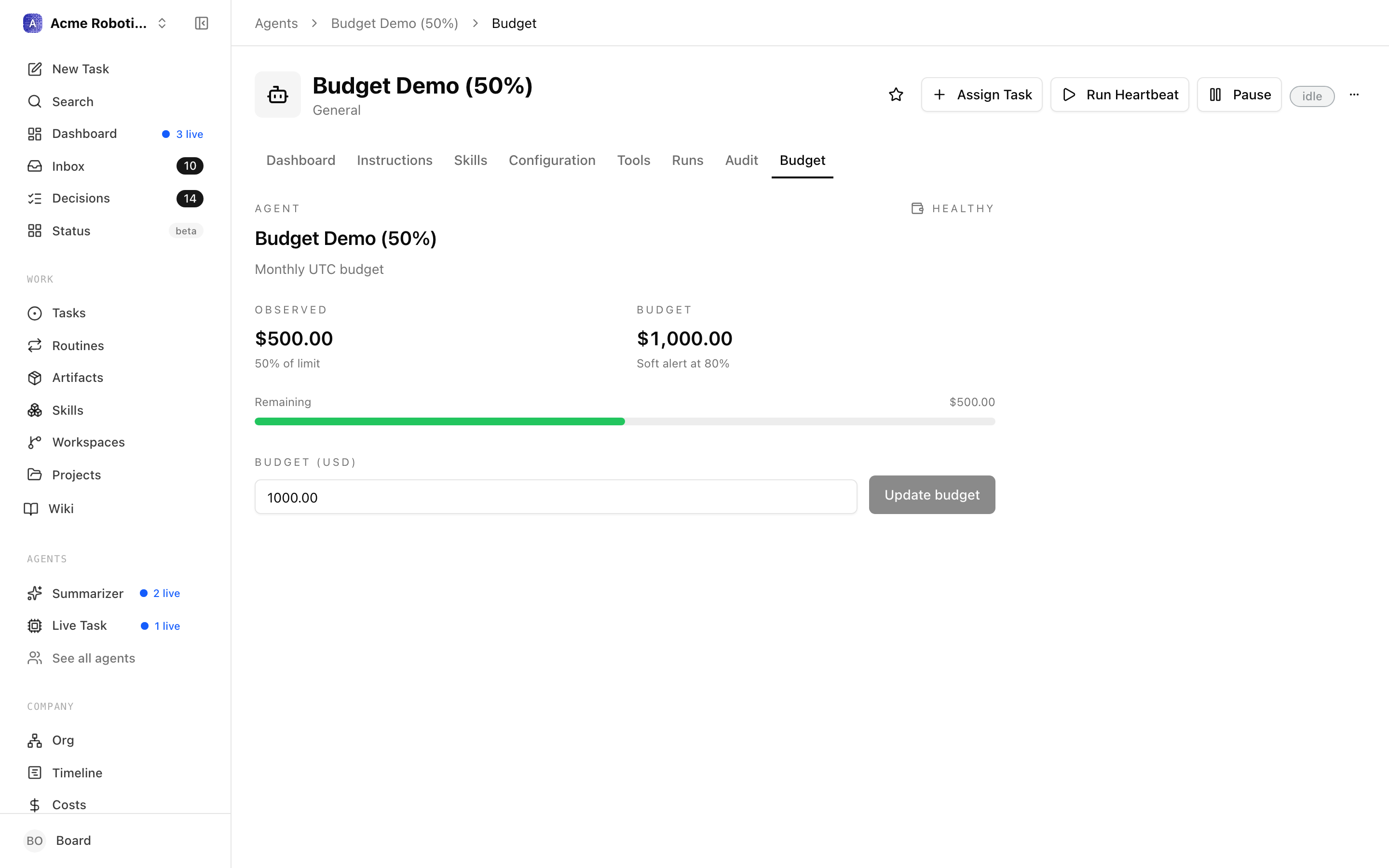Click the Decisions checklist icon

pyautogui.click(x=35, y=199)
